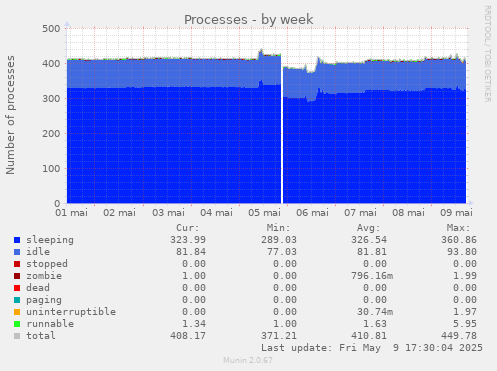Click the sleeping legend color swatch

pyautogui.click(x=17, y=240)
